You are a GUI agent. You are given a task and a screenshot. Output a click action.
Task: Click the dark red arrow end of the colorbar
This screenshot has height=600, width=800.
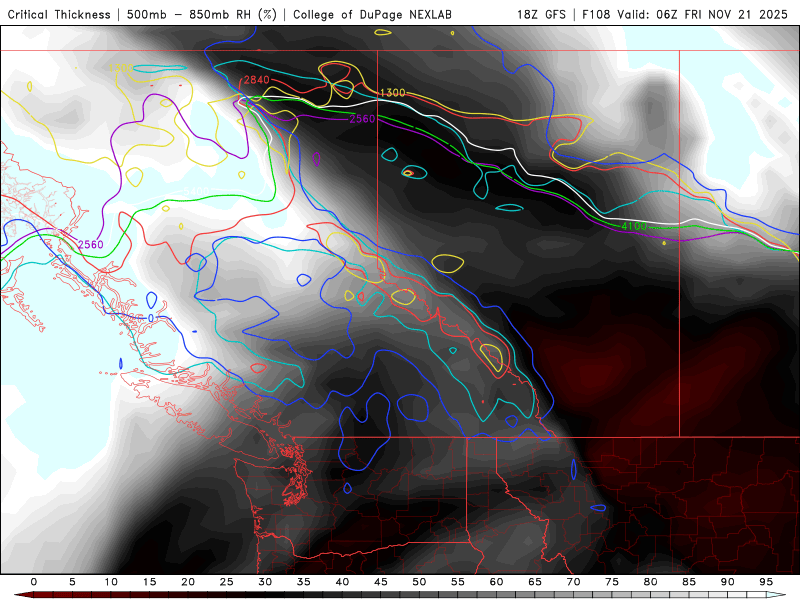click(x=23, y=595)
